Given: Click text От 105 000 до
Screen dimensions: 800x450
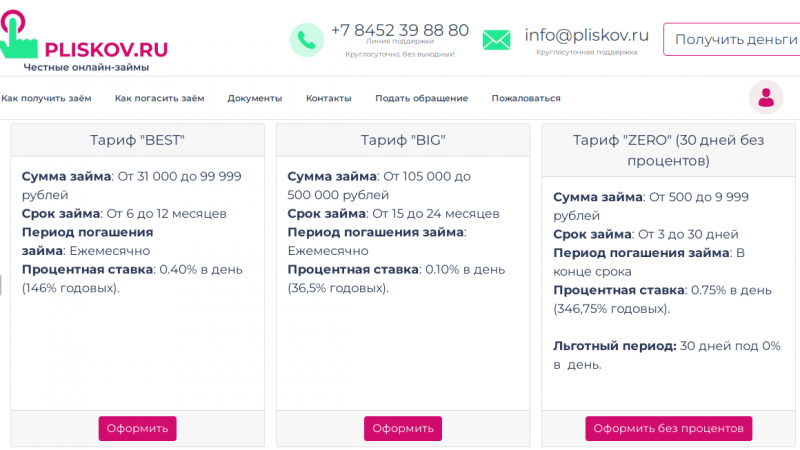Looking at the screenshot, I should (427, 177).
